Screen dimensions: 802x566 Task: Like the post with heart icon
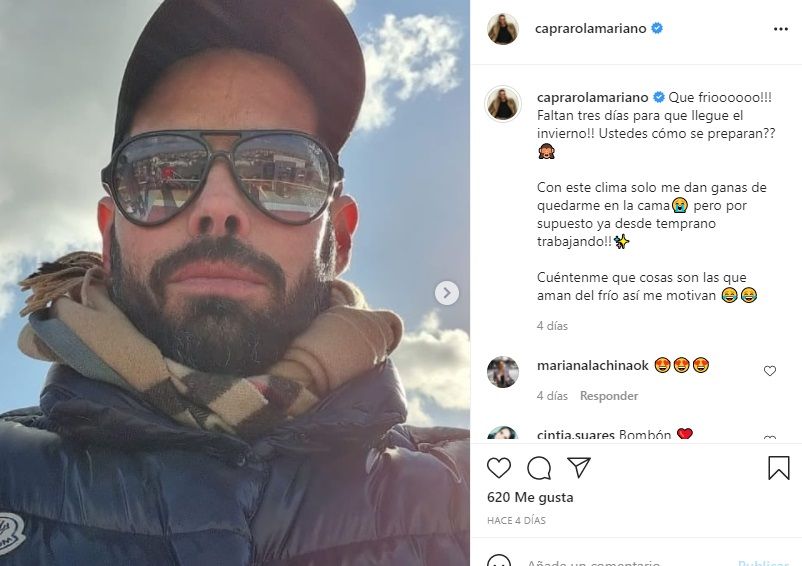(x=499, y=468)
